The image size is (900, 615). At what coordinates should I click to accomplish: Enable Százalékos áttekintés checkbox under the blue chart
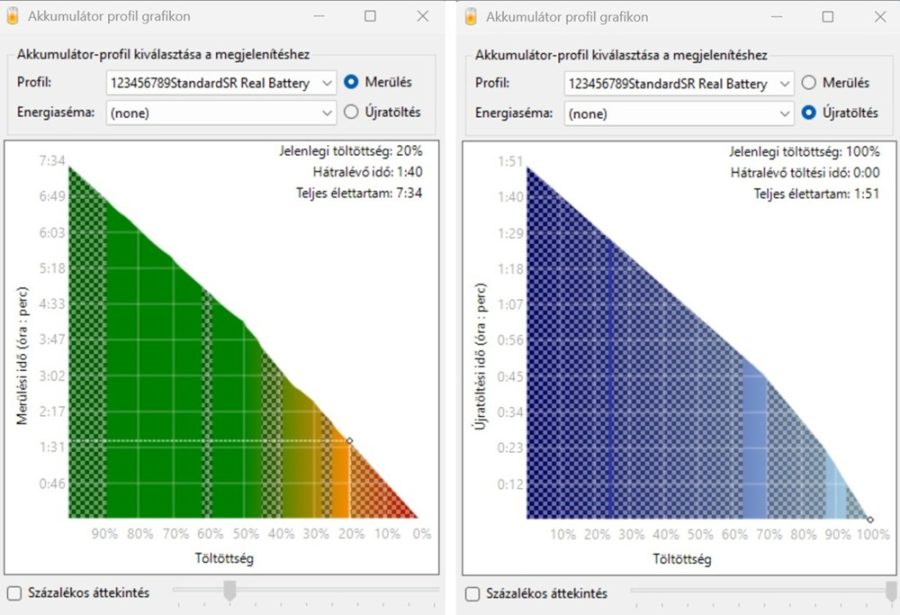coord(471,593)
